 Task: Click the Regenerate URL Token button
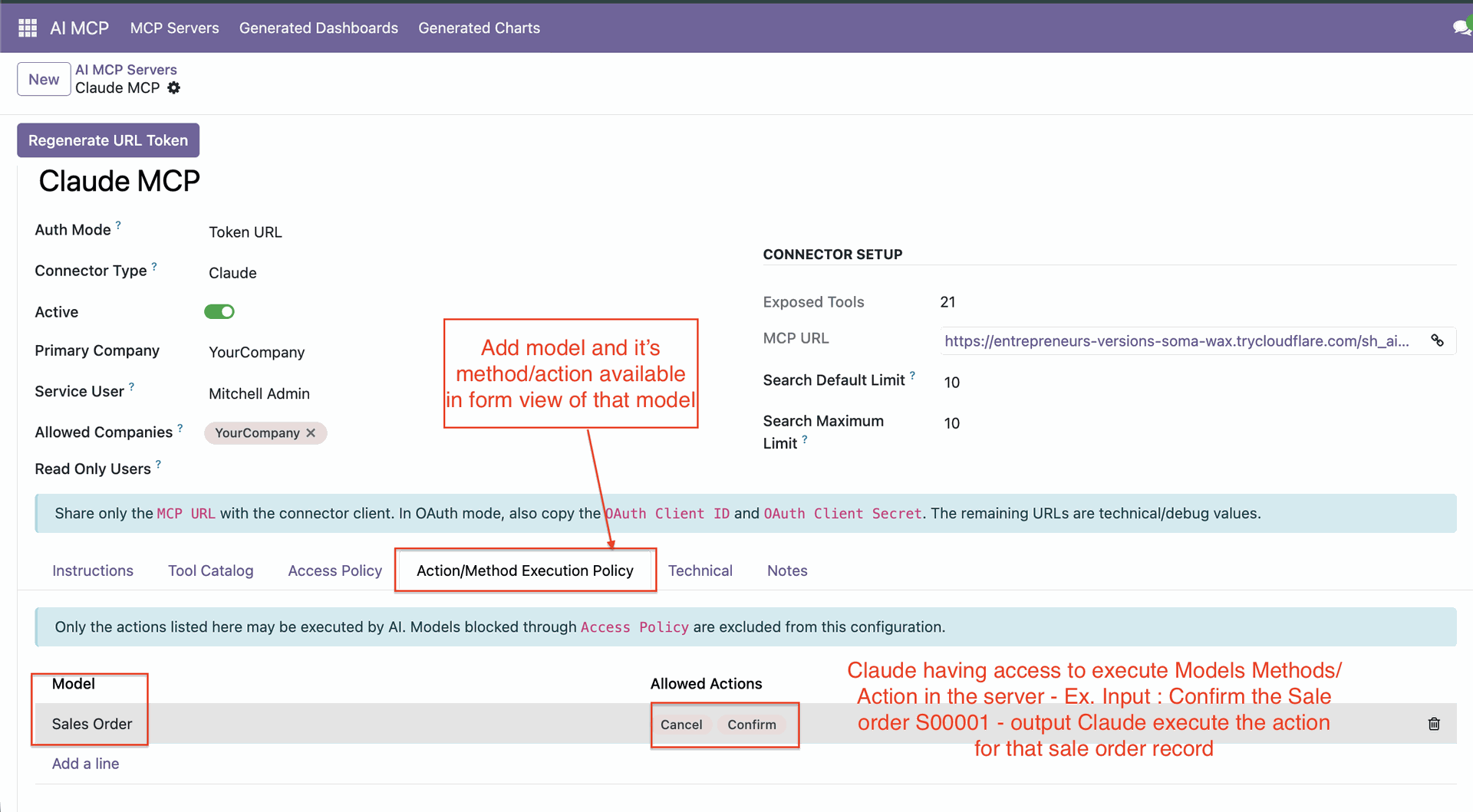click(x=108, y=140)
